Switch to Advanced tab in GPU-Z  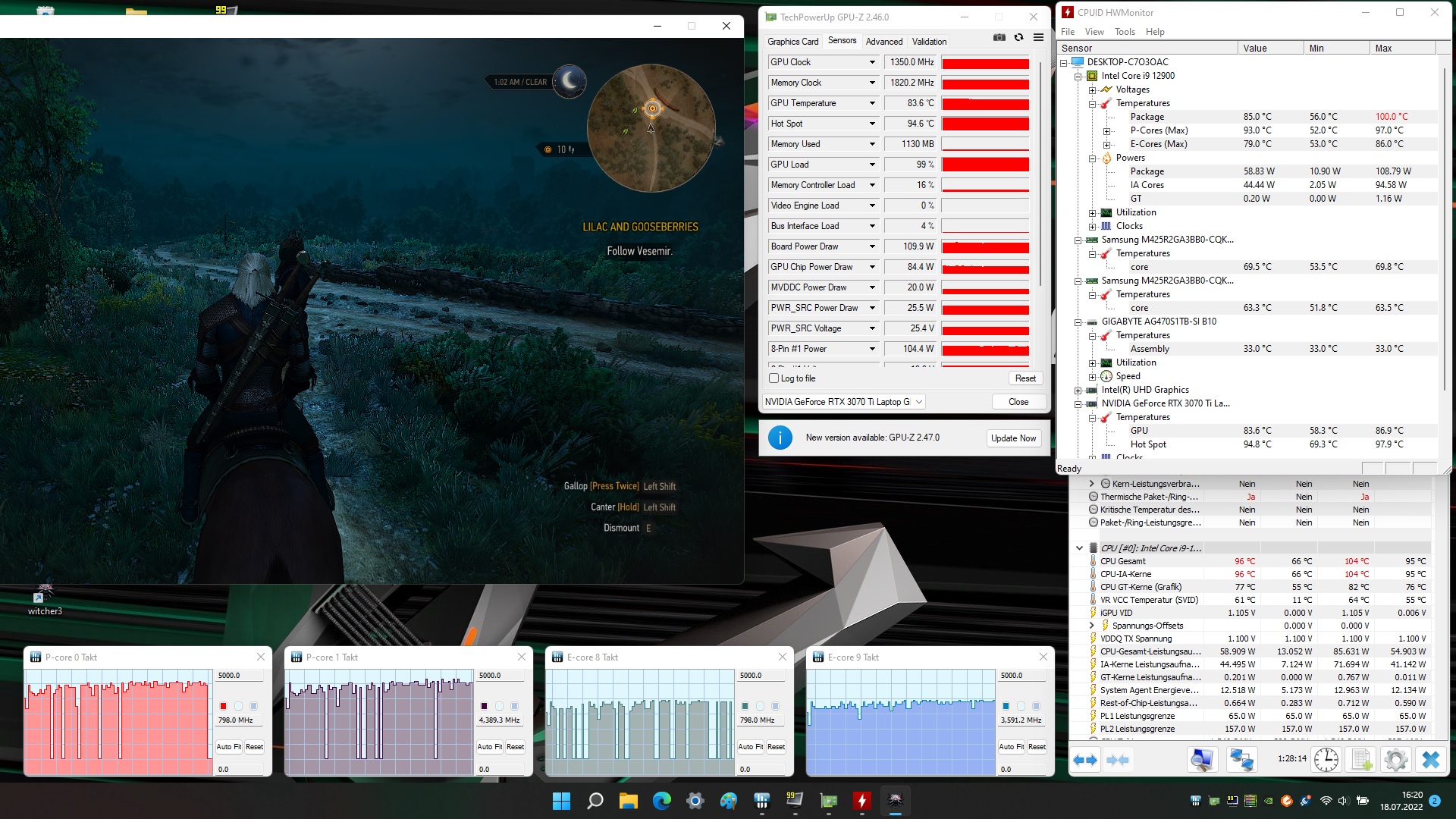[884, 42]
